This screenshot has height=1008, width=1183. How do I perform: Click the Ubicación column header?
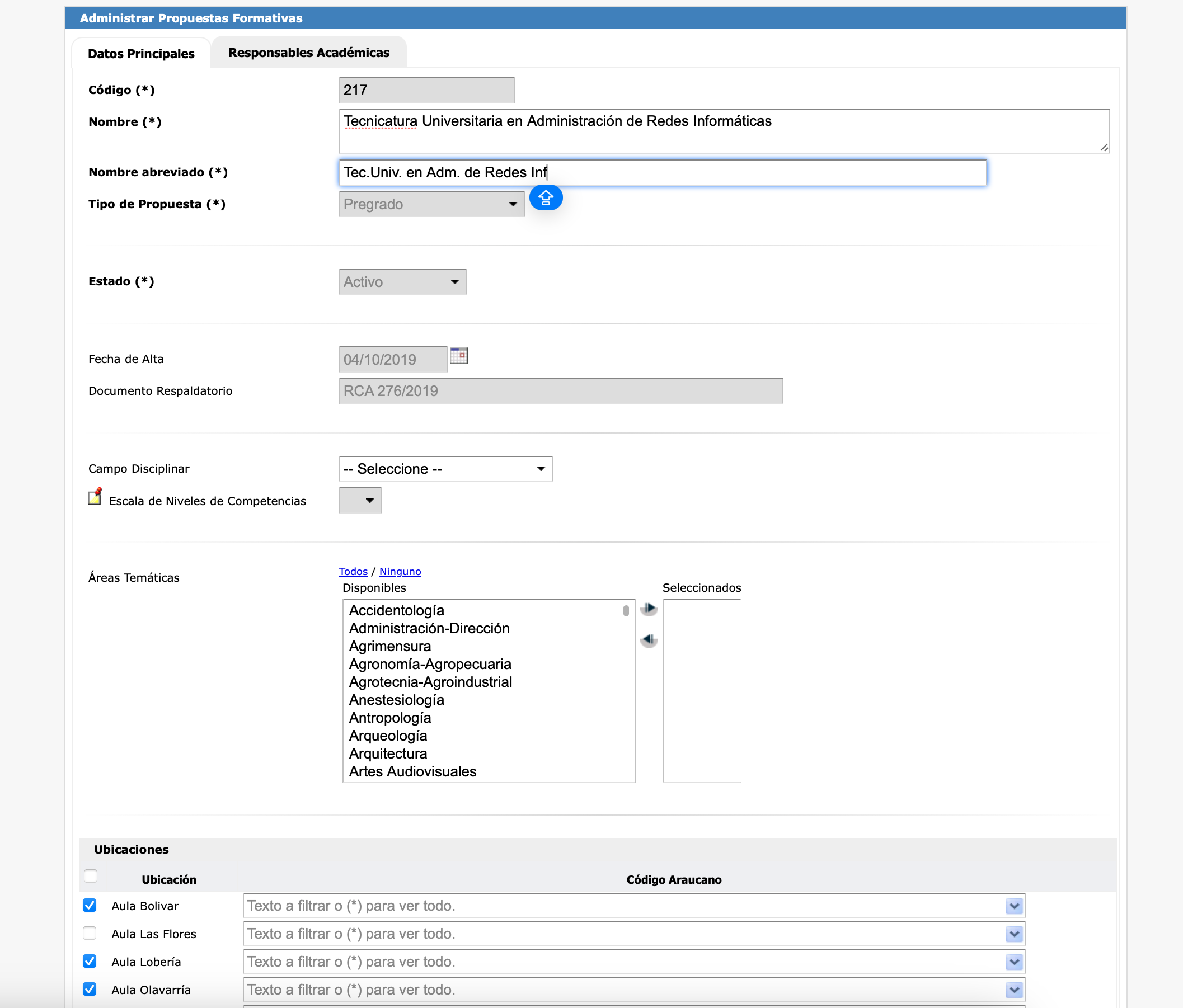coord(169,879)
